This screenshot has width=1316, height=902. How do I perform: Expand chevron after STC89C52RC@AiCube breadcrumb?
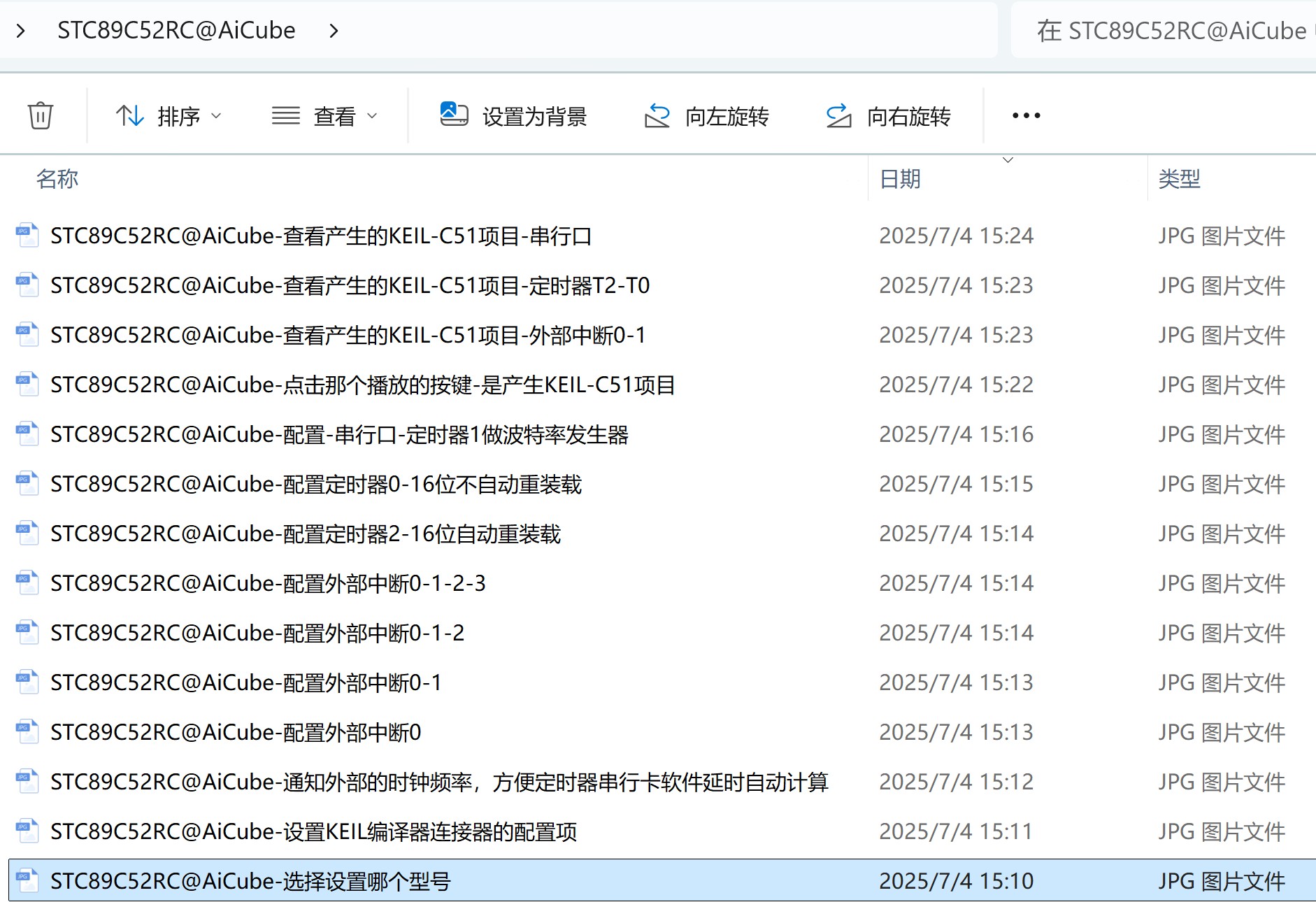pos(334,31)
